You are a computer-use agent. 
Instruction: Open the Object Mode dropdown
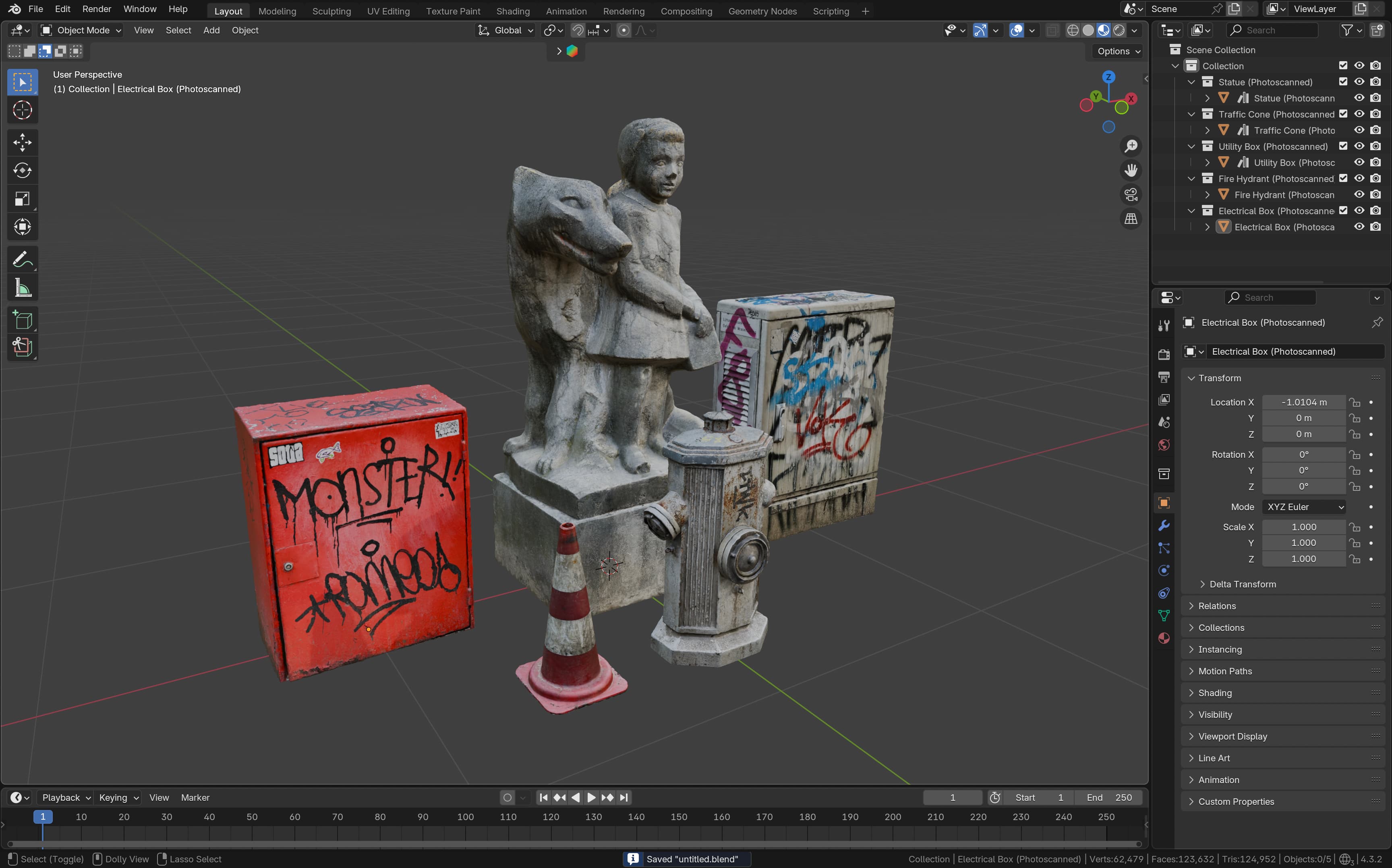(x=81, y=31)
